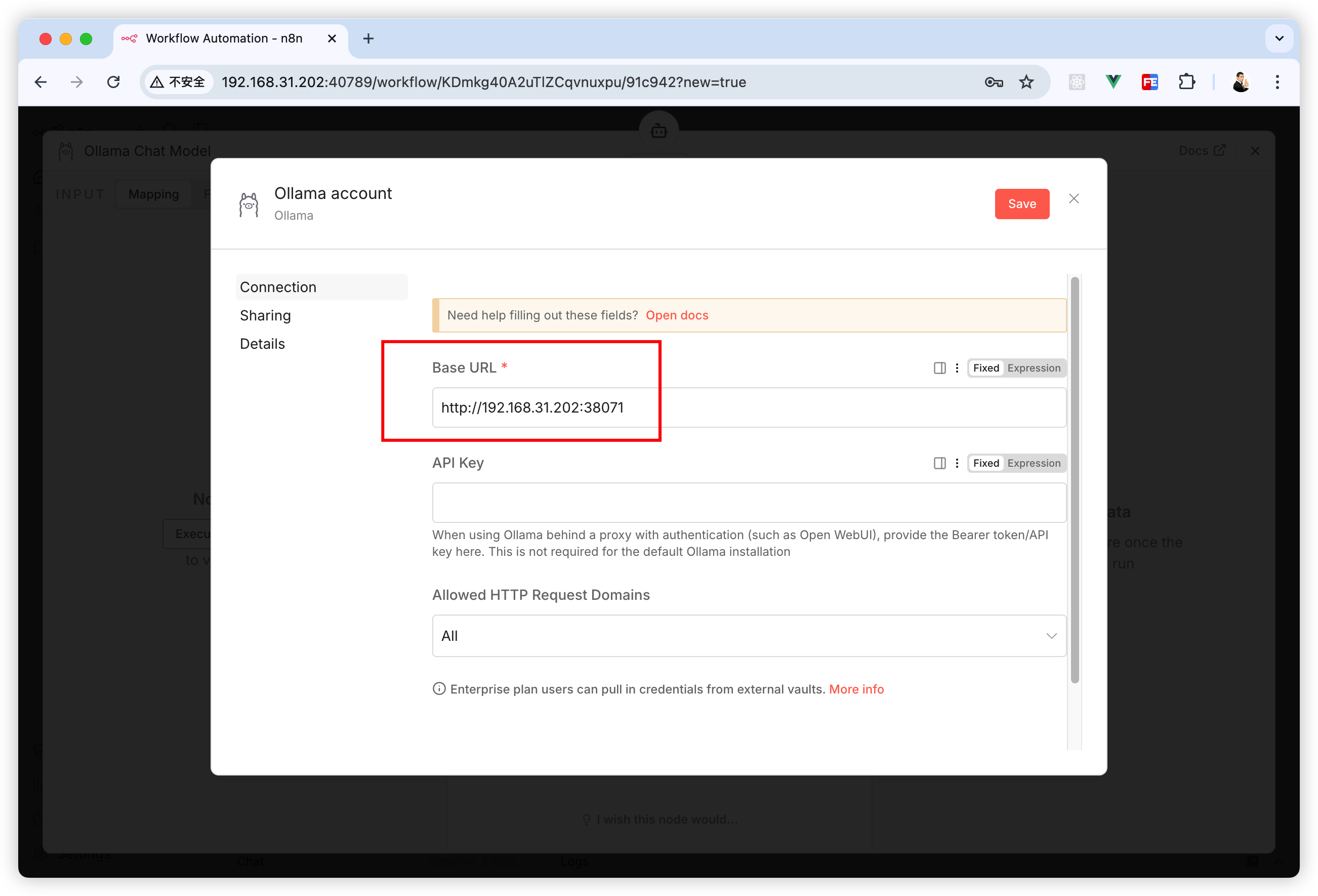Open the browser Extensions puzzle icon
The height and width of the screenshot is (896, 1318).
pyautogui.click(x=1186, y=82)
